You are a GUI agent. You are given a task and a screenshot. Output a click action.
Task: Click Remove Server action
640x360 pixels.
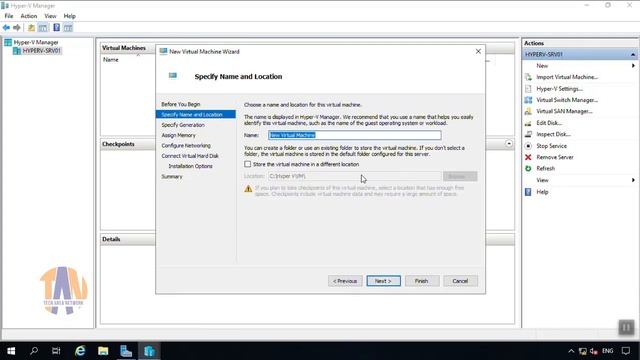tap(555, 157)
